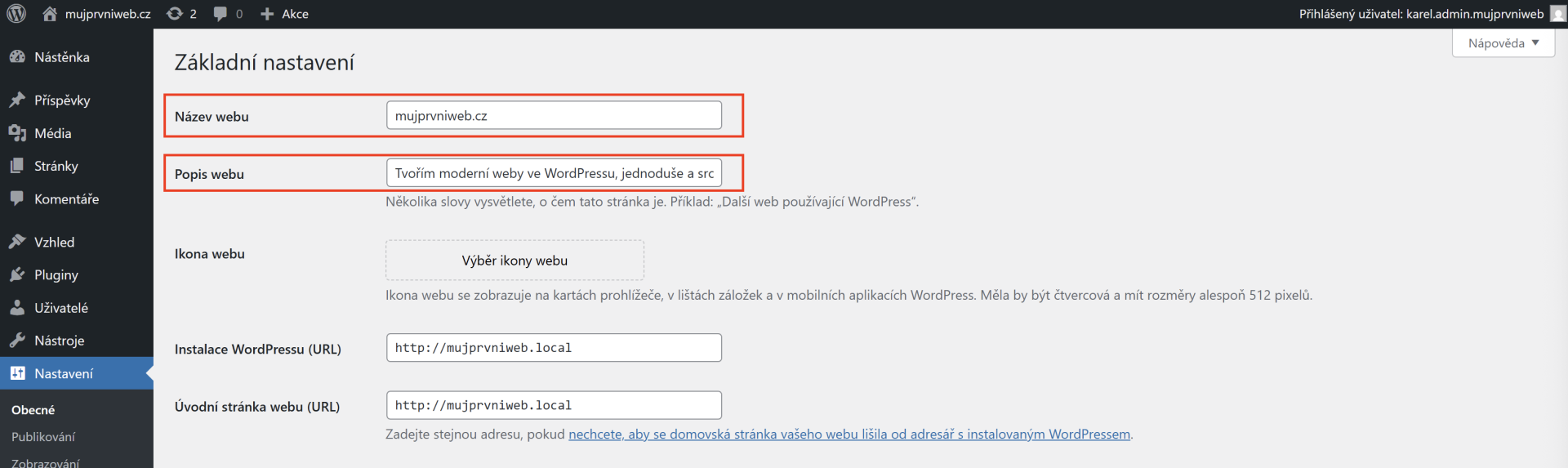1568x468 pixels.
Task: Click the plus icon beside Akce
Action: pos(267,14)
